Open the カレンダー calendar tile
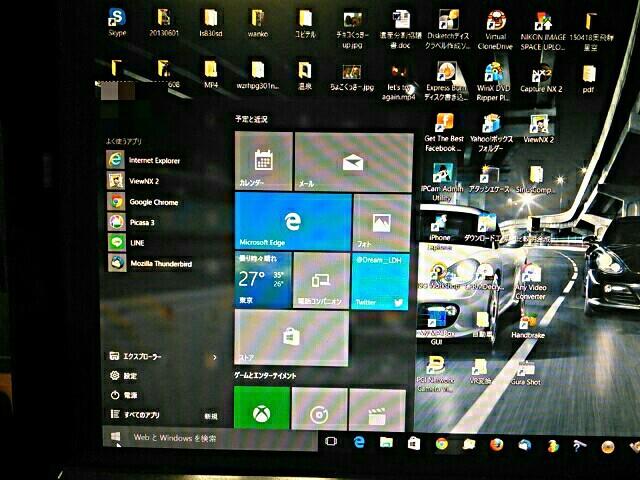This screenshot has width=640, height=480. tap(264, 161)
